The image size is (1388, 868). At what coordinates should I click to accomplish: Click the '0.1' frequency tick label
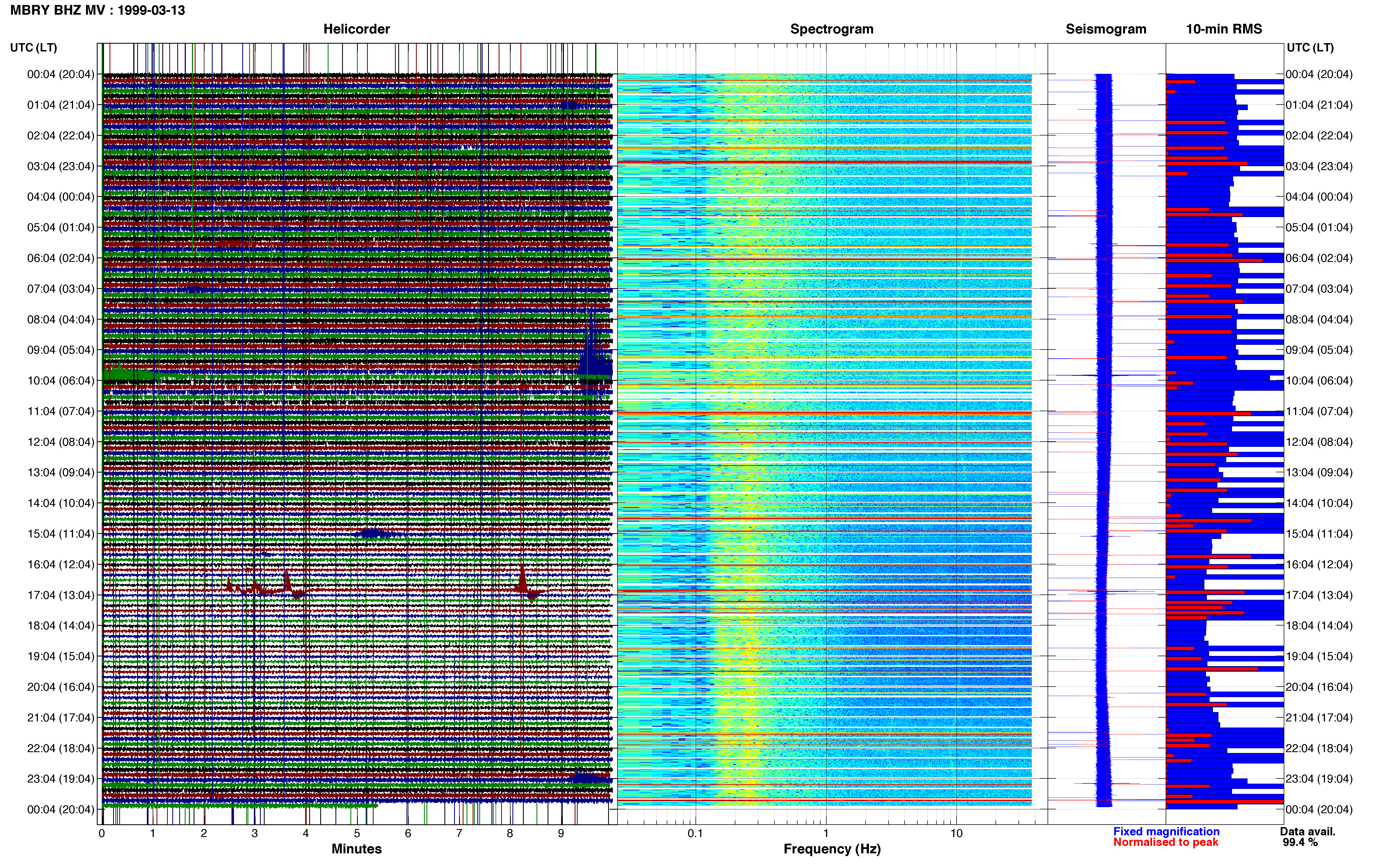click(695, 833)
